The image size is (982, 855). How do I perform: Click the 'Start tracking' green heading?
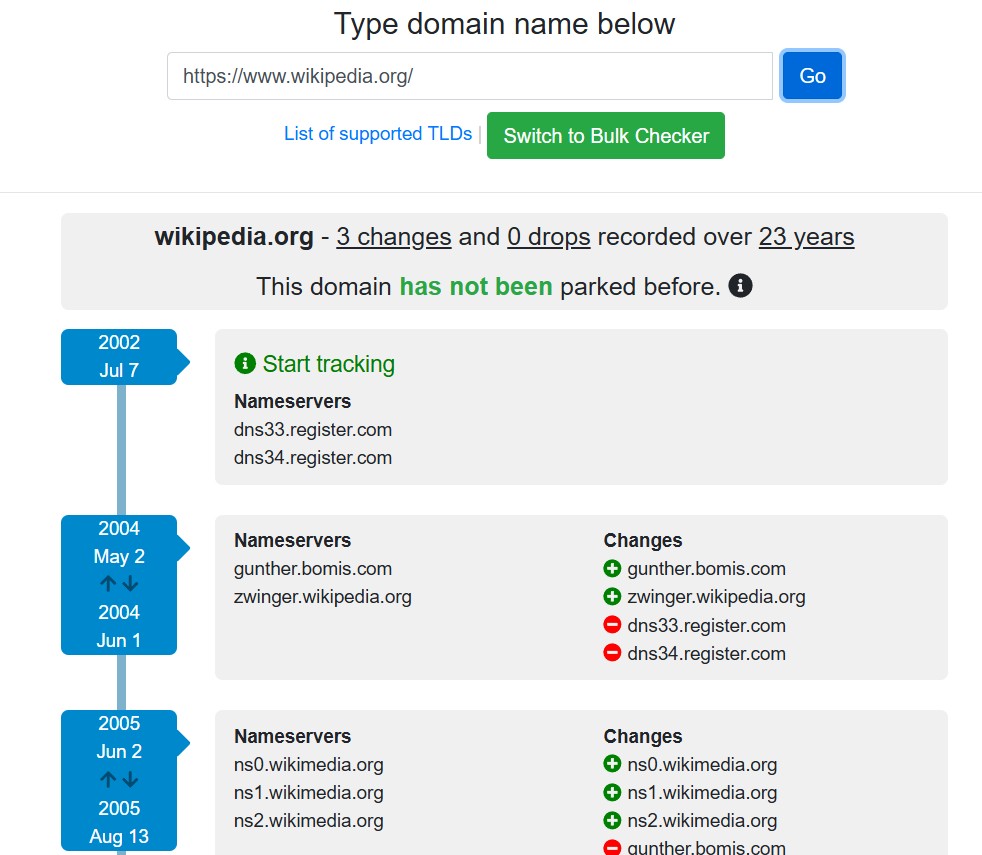329,364
